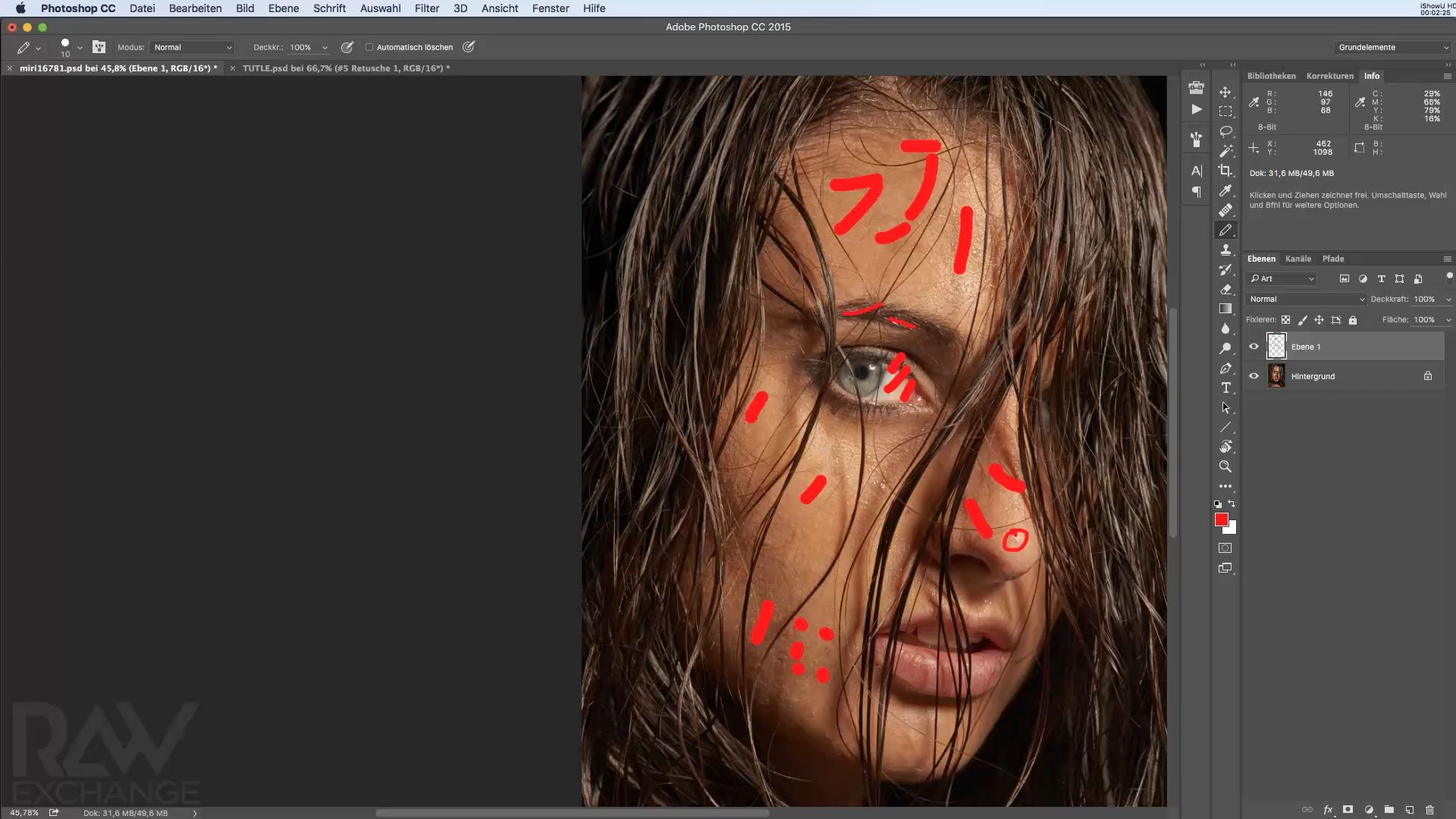Open the fx layer style menu
1456x819 pixels.
tap(1328, 810)
